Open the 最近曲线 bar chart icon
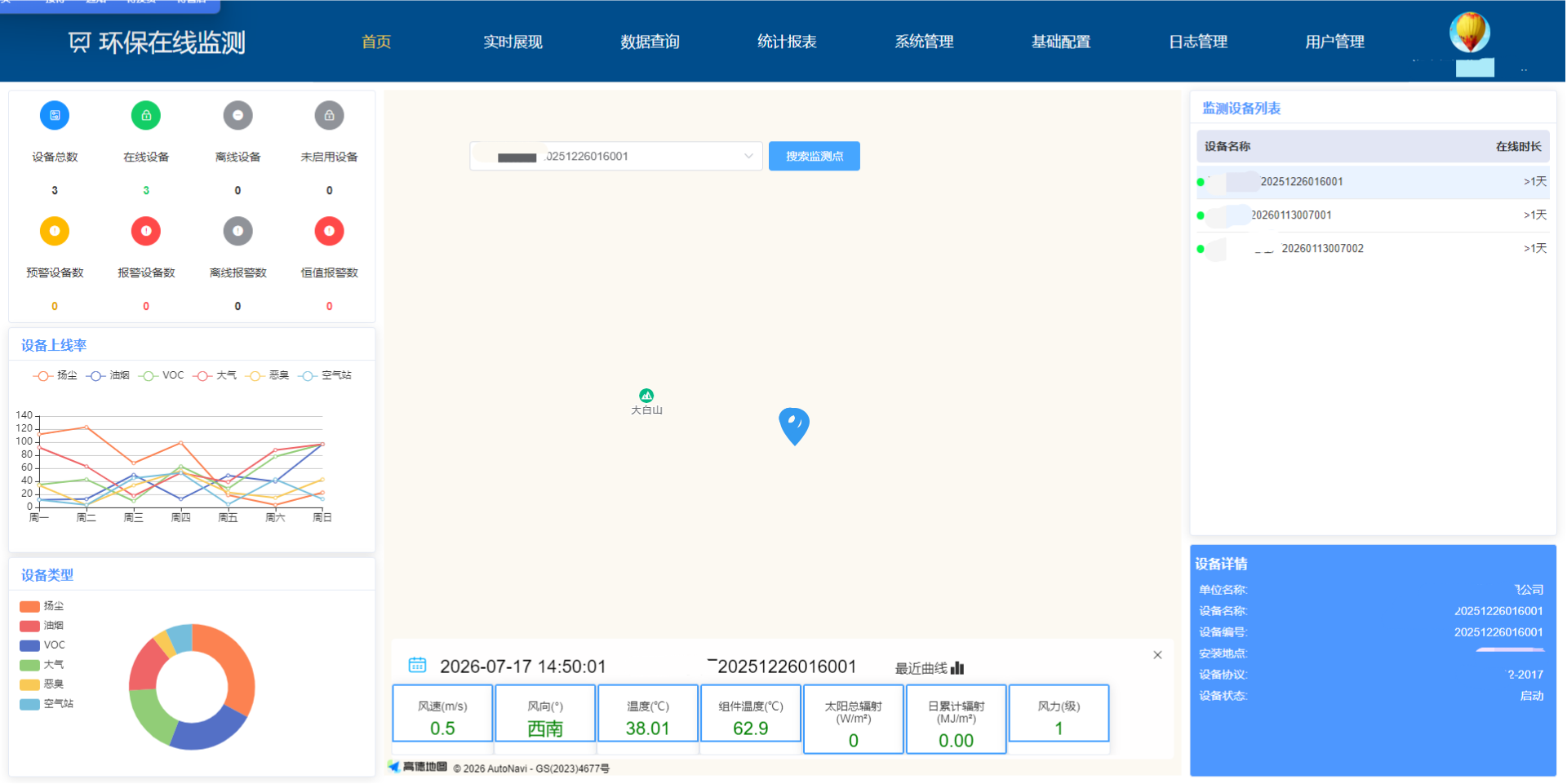The image size is (1567, 784). tap(957, 668)
